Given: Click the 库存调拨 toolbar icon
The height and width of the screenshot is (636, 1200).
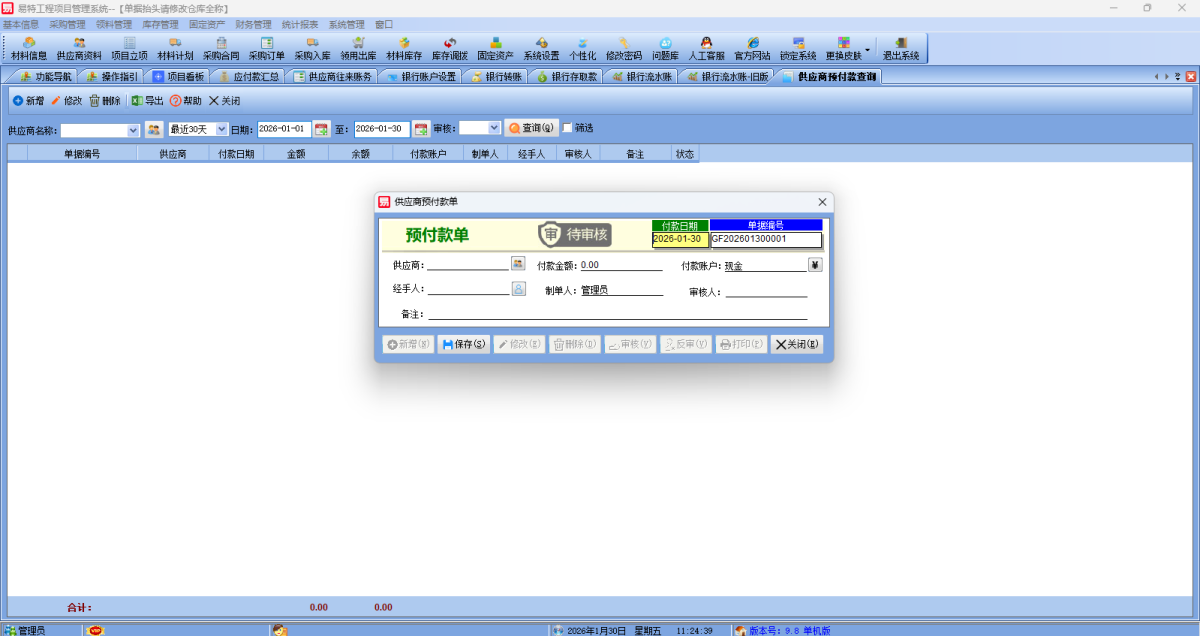Looking at the screenshot, I should 449,48.
